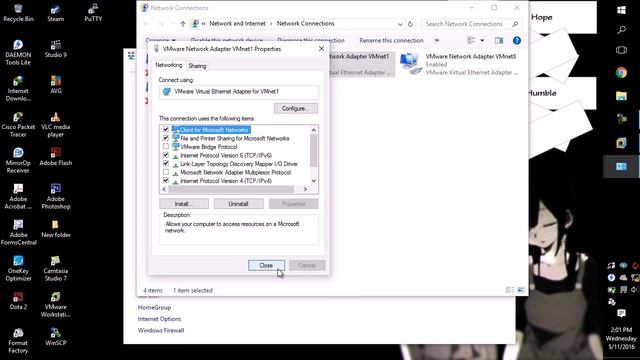
Task: Open Studio 9 desktop icon
Action: tap(56, 49)
